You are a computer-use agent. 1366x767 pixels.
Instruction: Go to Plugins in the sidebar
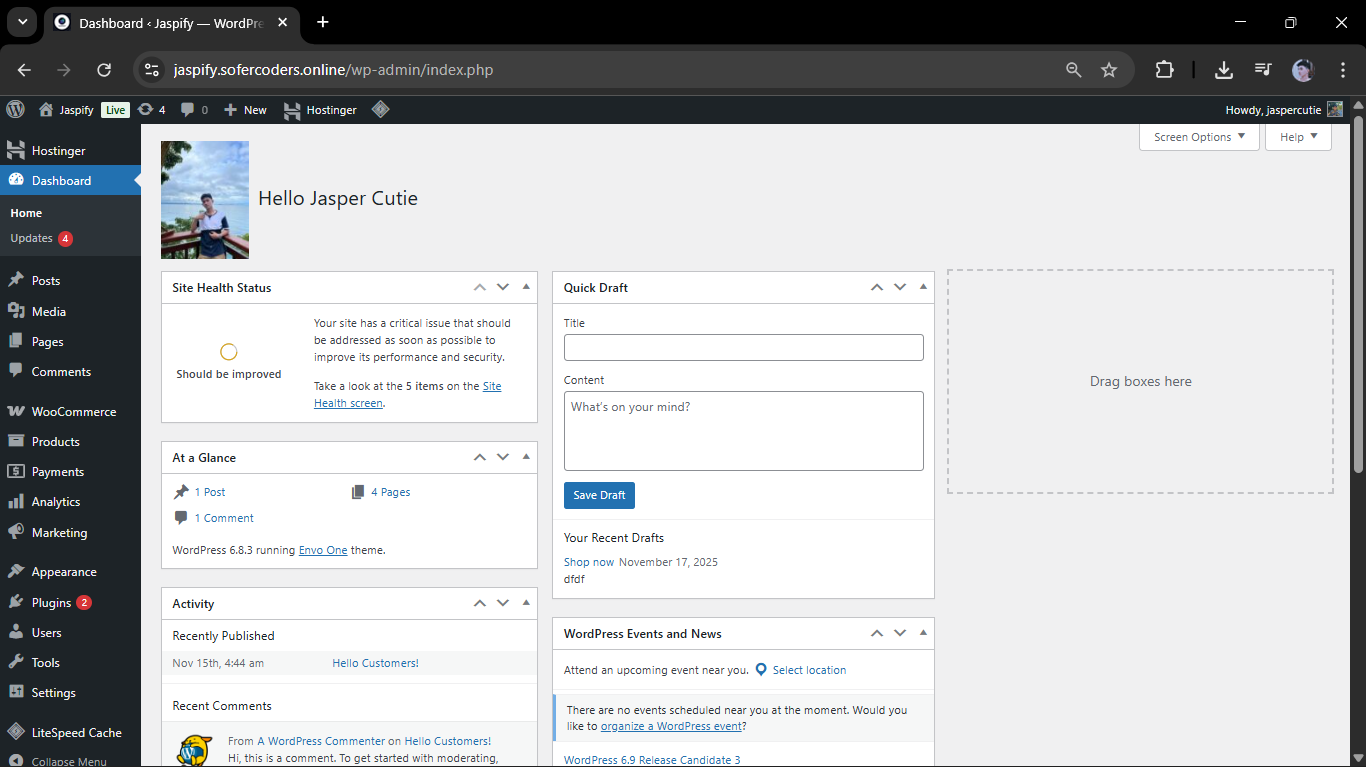(x=51, y=603)
